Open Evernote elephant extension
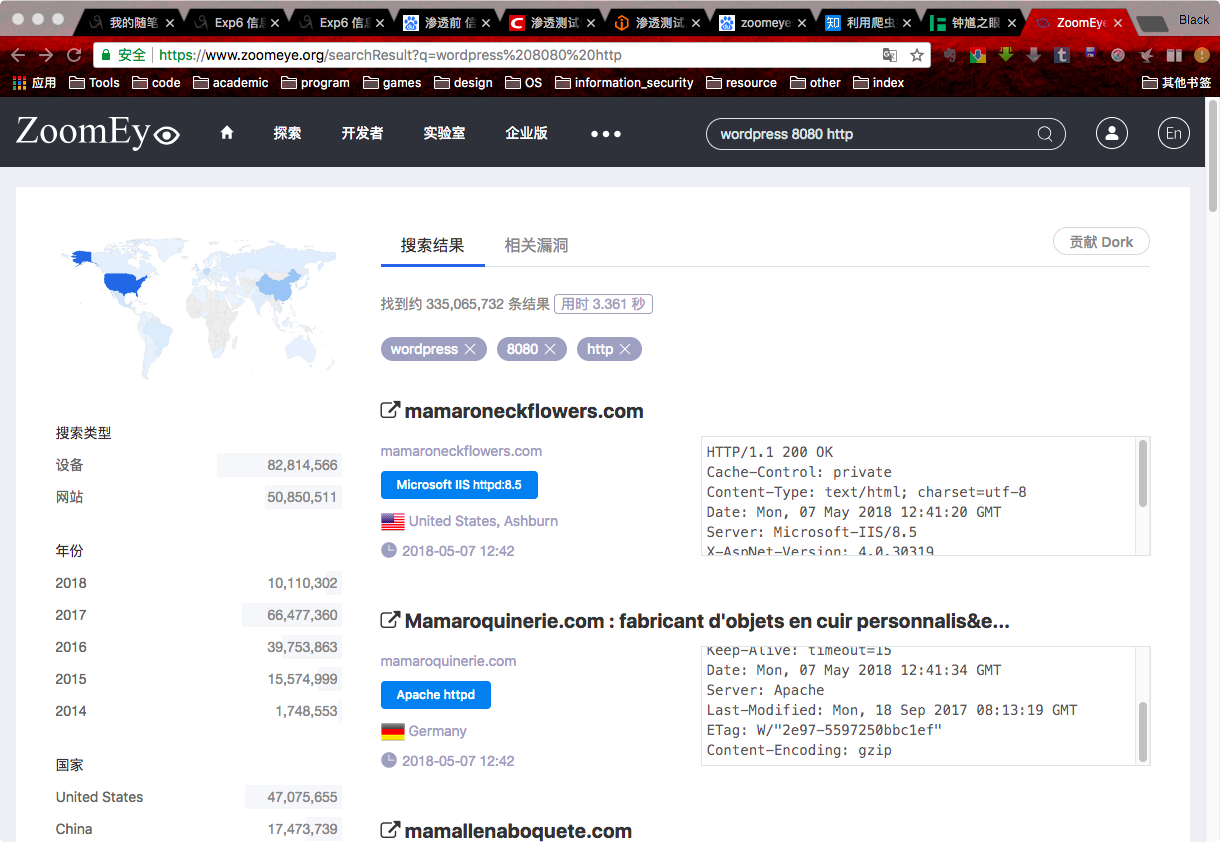 click(949, 55)
